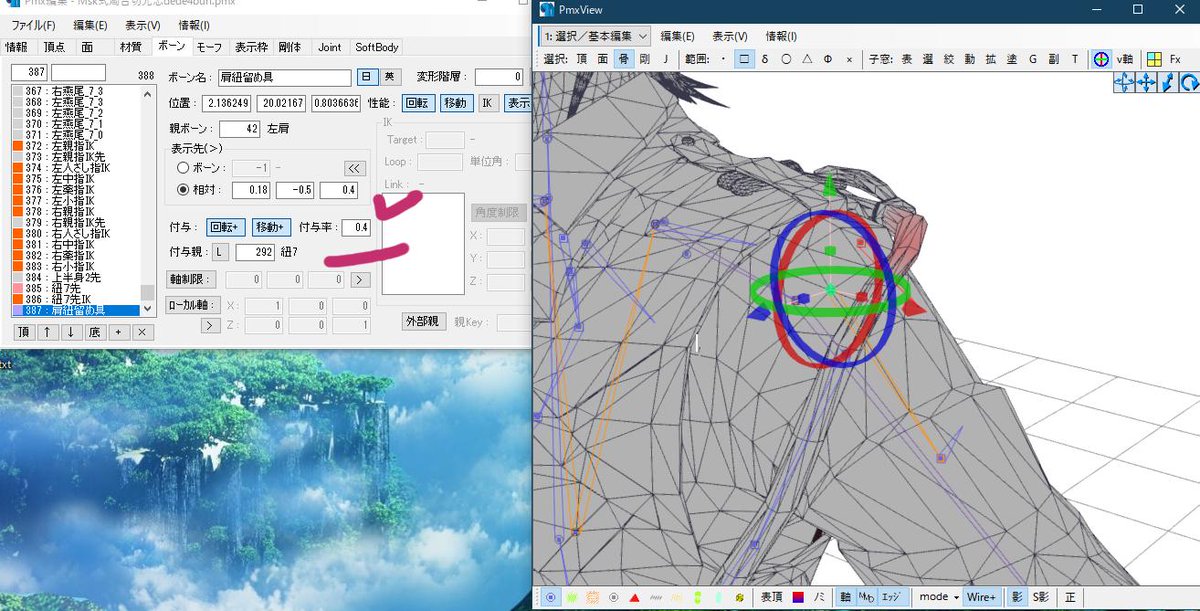Switch the bone name to Japanese (日)
The height and width of the screenshot is (611, 1200).
(x=367, y=77)
